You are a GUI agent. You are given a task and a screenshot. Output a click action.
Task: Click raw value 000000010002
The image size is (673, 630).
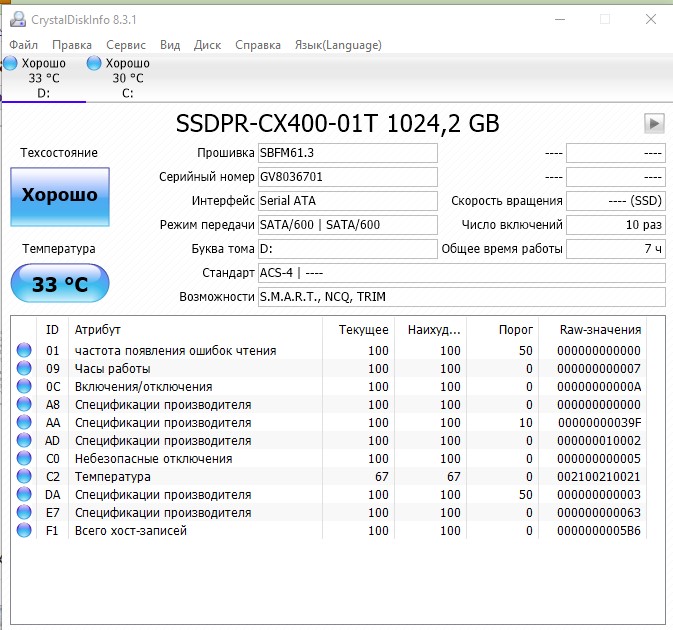click(599, 441)
